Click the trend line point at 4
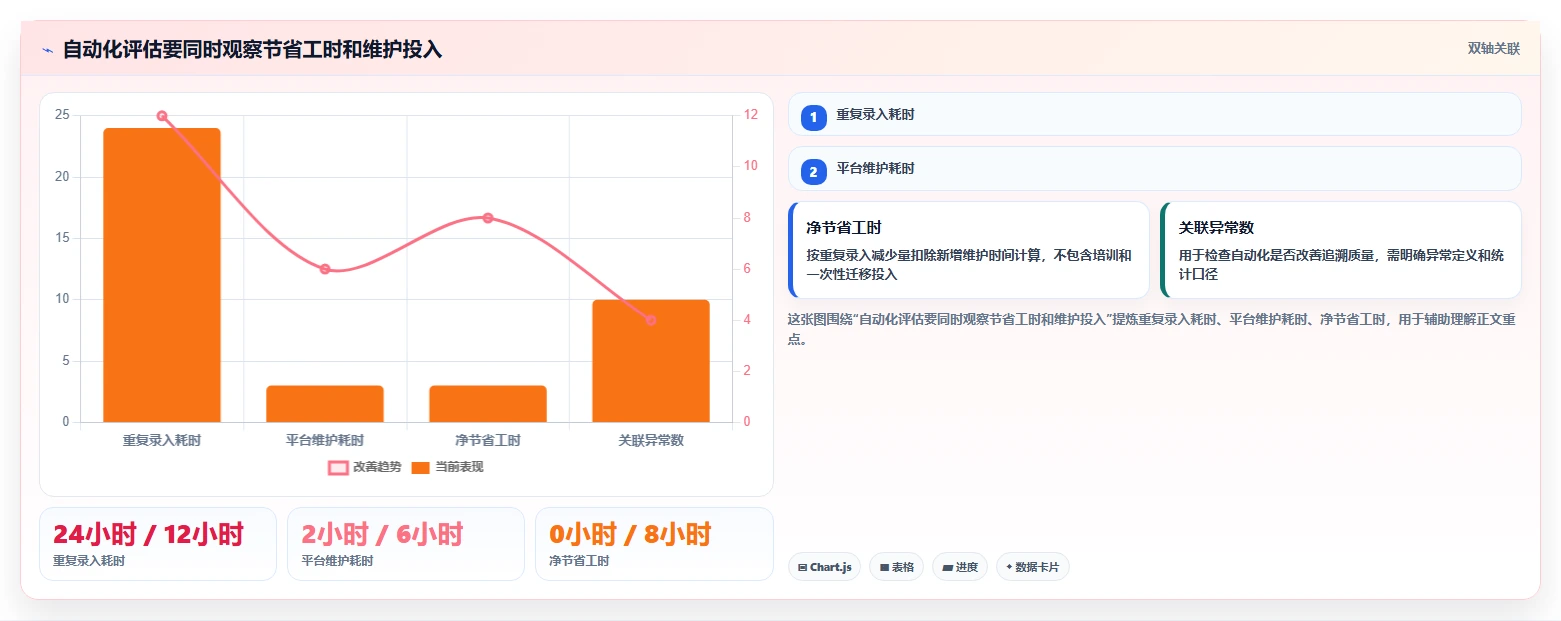The width and height of the screenshot is (1561, 621). pos(651,320)
